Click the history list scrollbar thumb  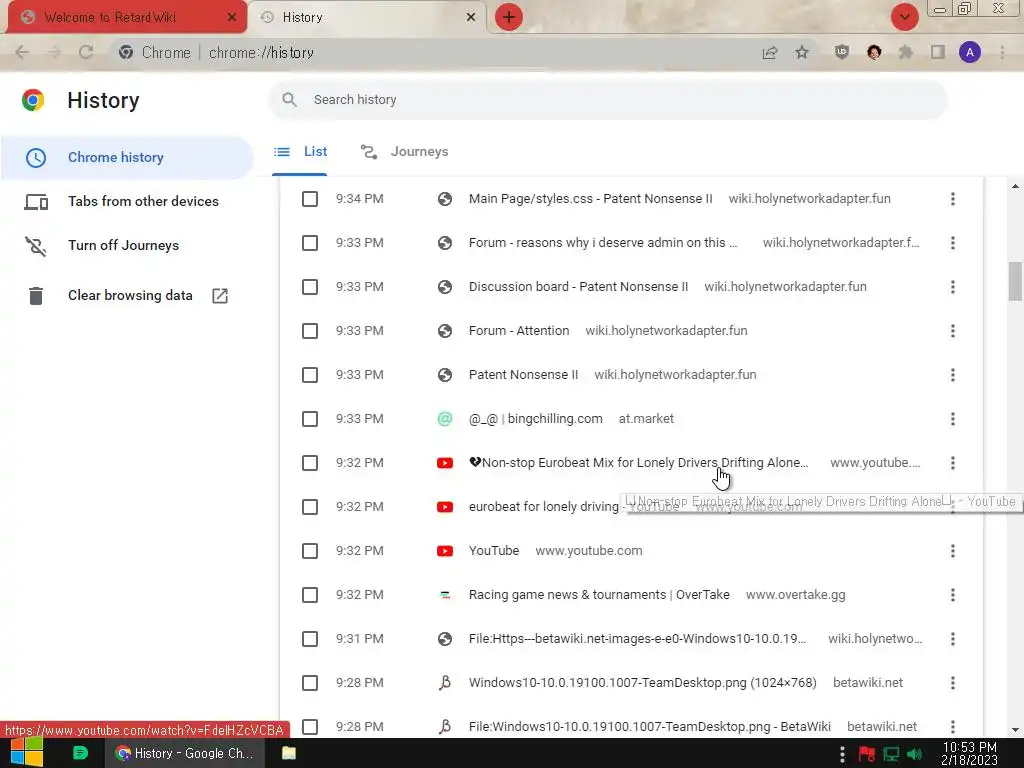(1015, 281)
